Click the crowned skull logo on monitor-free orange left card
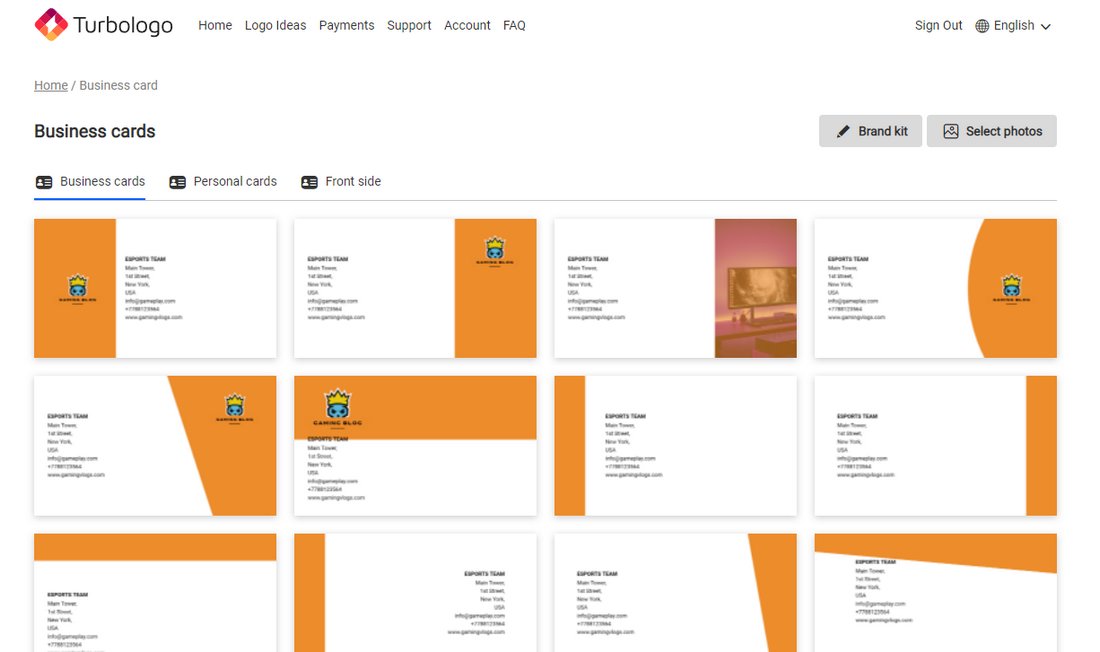 pos(78,288)
